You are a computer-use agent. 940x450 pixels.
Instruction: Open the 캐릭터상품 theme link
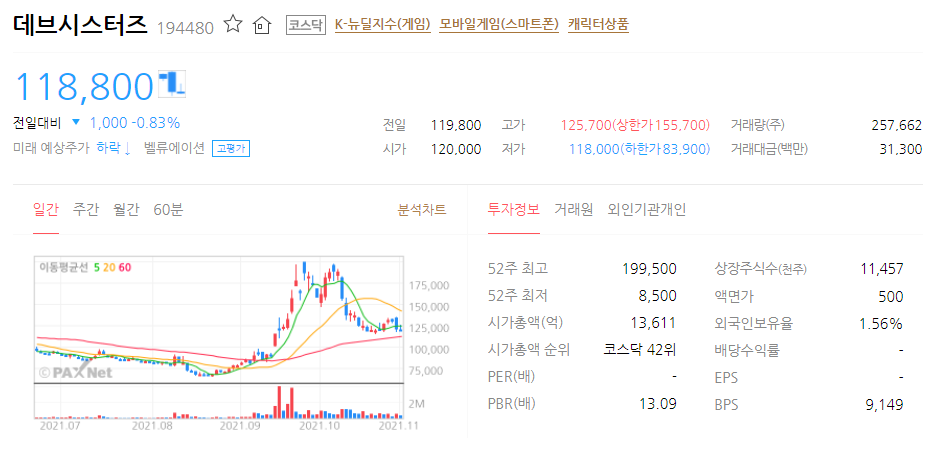pyautogui.click(x=598, y=25)
